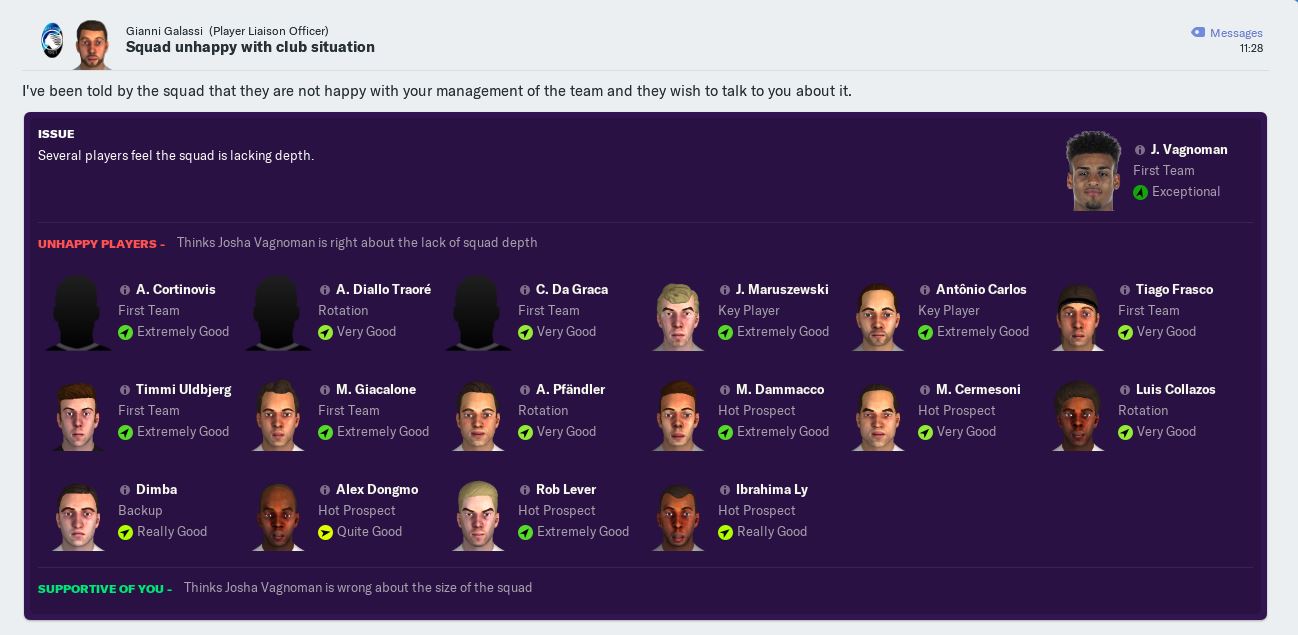
Task: Click Alex Dongmo's yellow morale icon
Action: [325, 532]
